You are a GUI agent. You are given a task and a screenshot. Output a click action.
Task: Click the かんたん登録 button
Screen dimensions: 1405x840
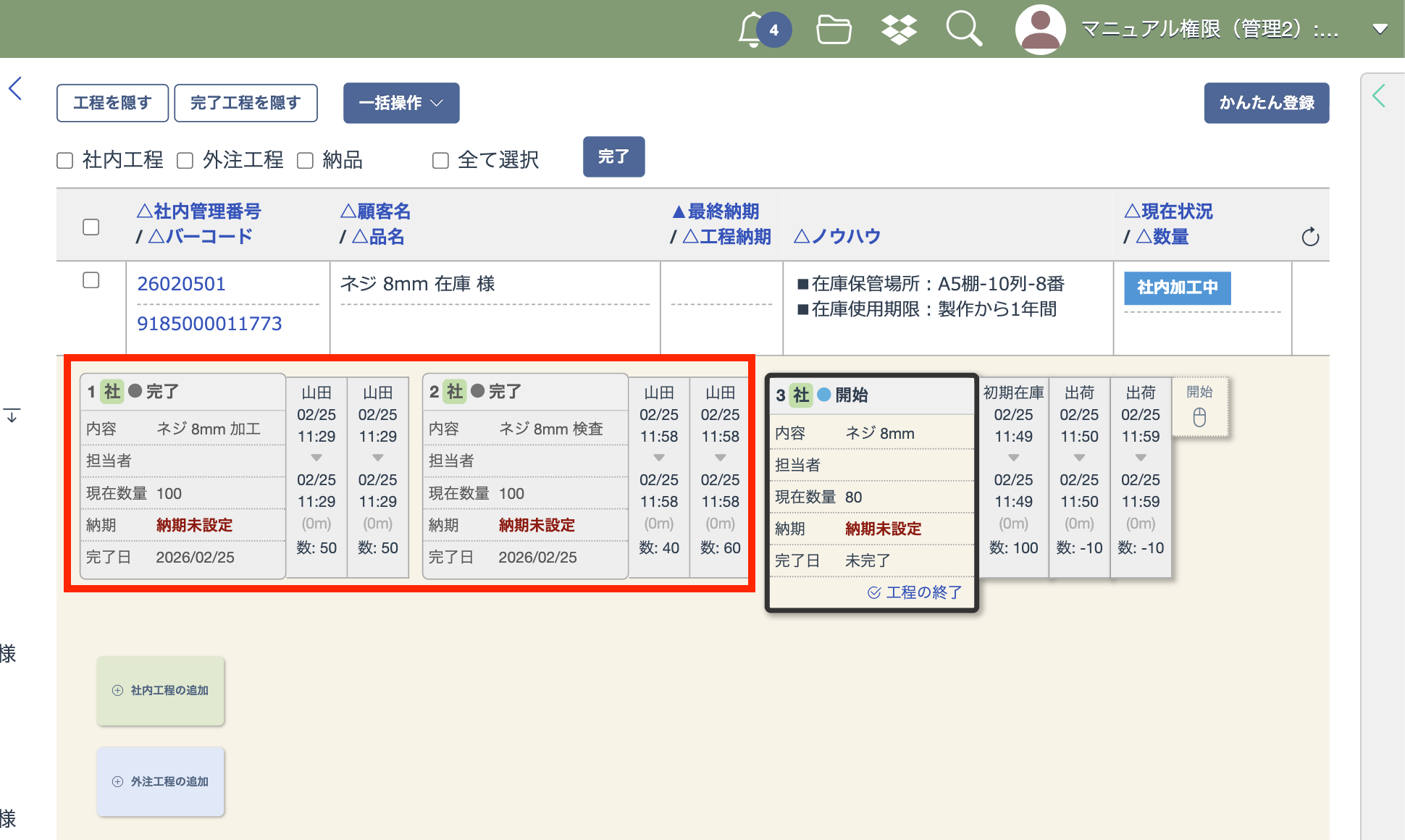[x=1266, y=103]
